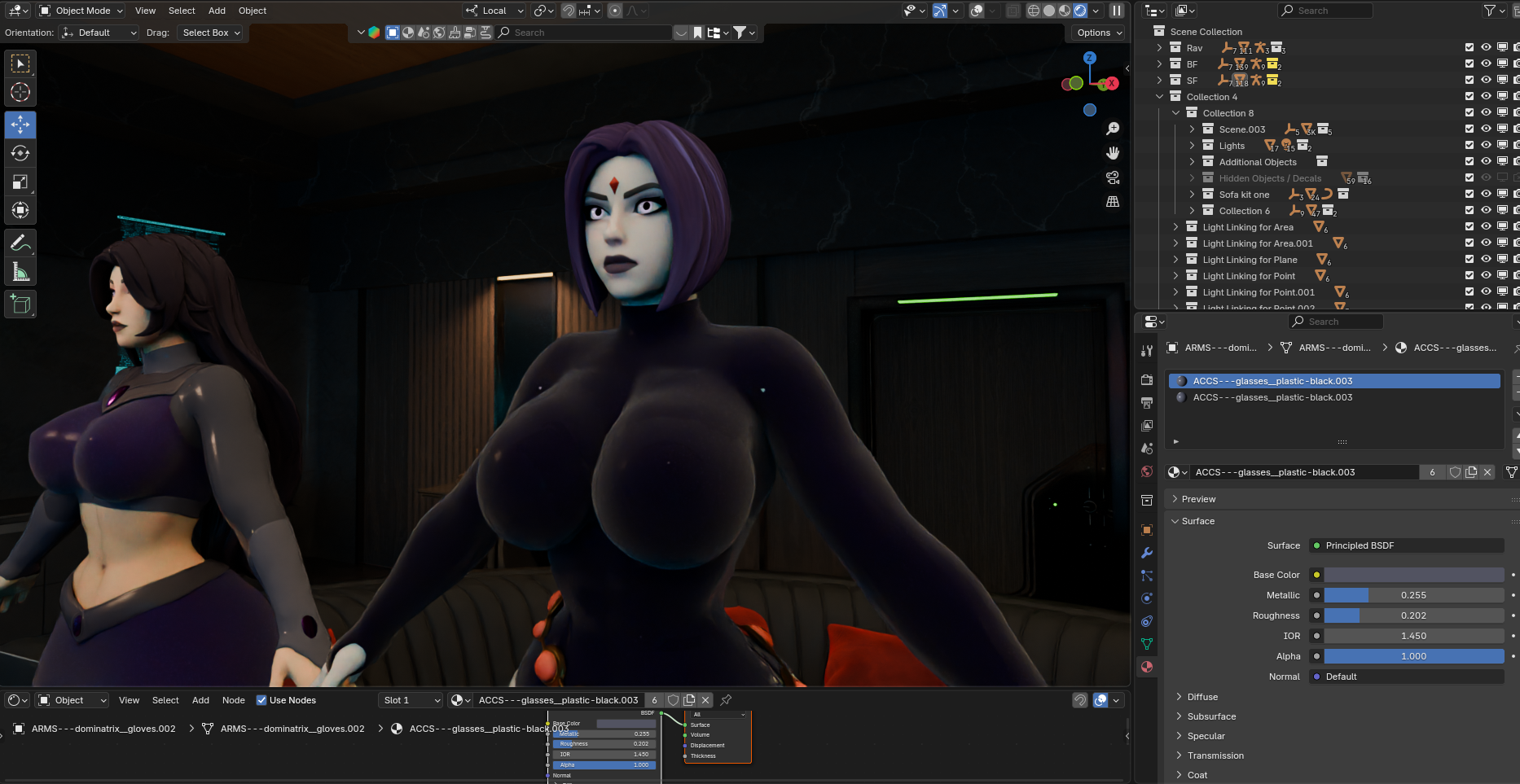
Task: Open the Object menu in 3D viewport header
Action: tap(253, 11)
